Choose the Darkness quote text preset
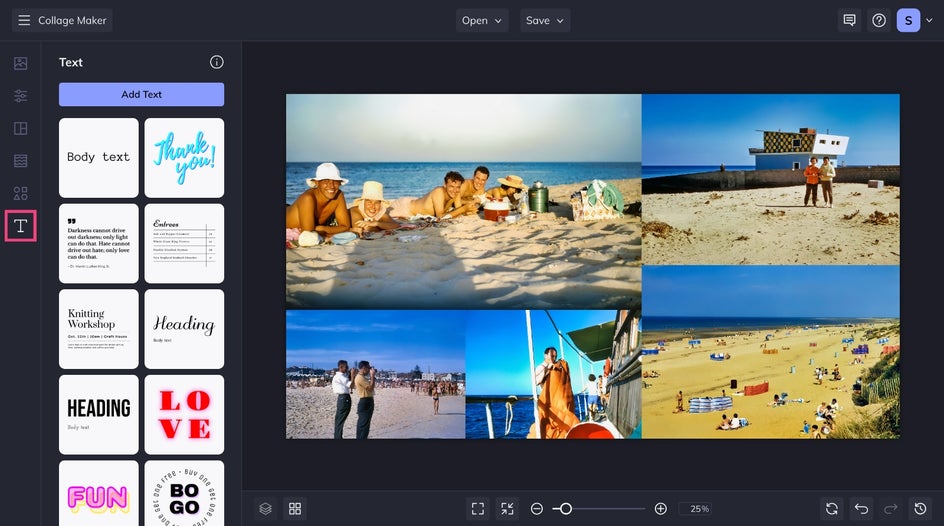The height and width of the screenshot is (526, 944). (99, 243)
